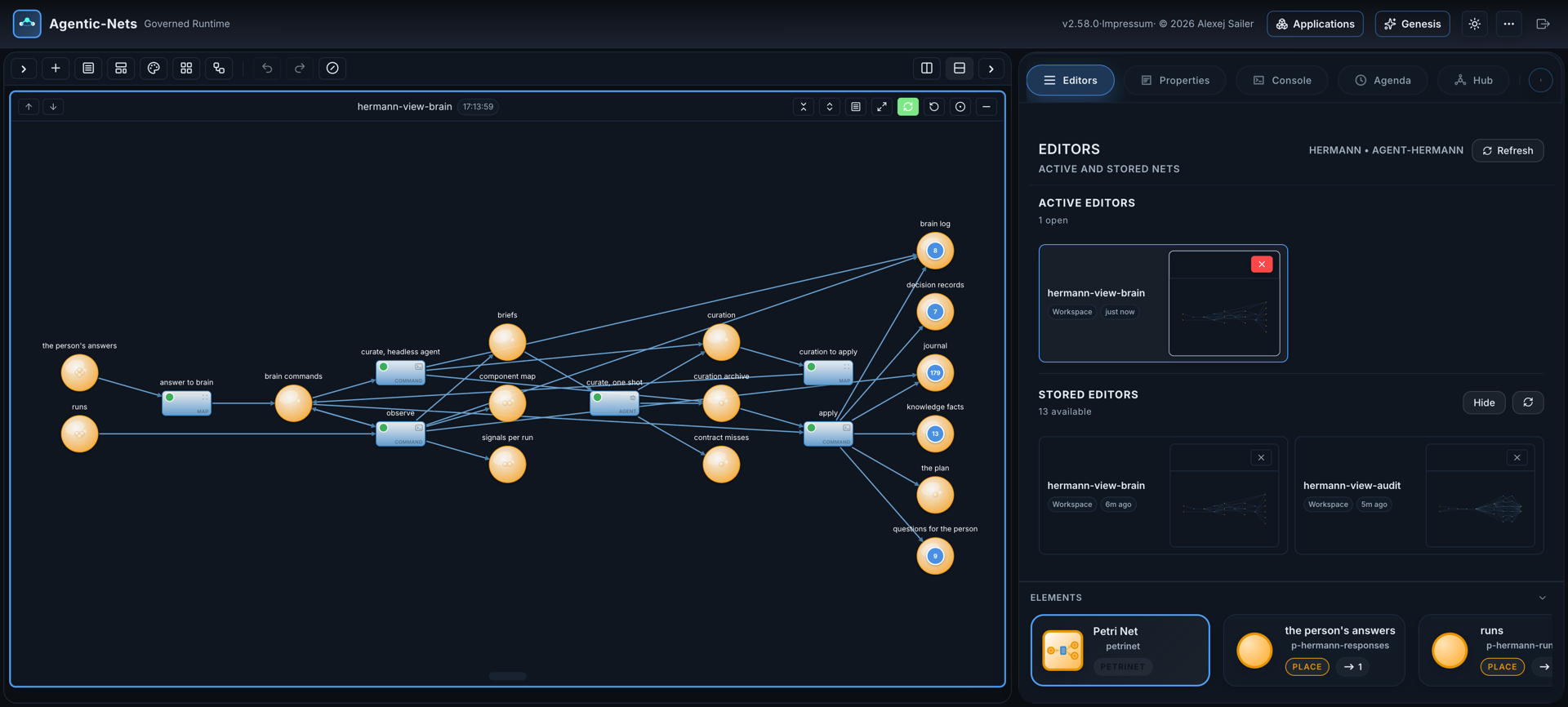Open the three-dots more options menu
The image size is (1568, 707).
click(1509, 24)
